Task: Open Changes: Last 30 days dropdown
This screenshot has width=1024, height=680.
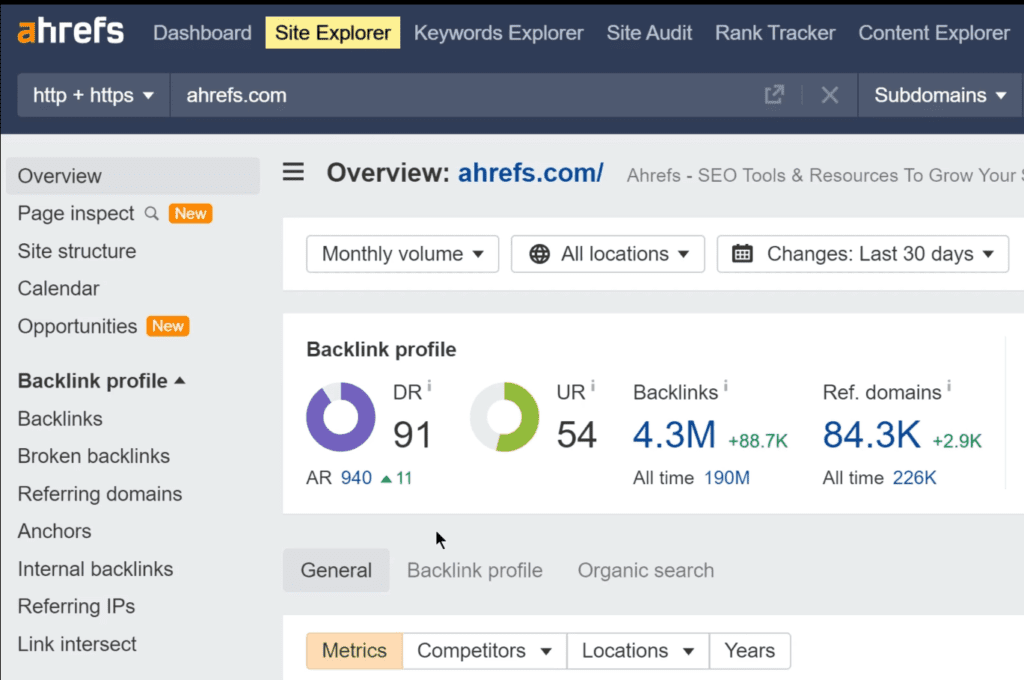Action: [x=863, y=254]
